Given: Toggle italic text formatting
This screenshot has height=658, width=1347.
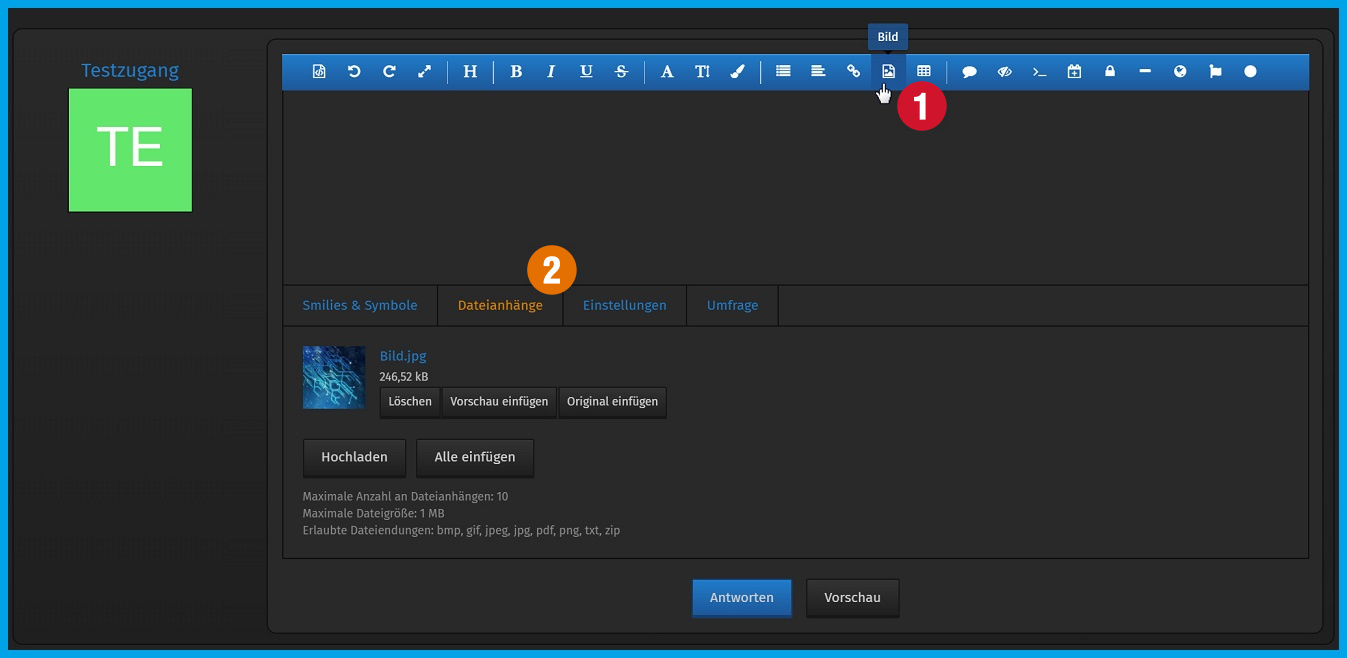Looking at the screenshot, I should [x=551, y=72].
